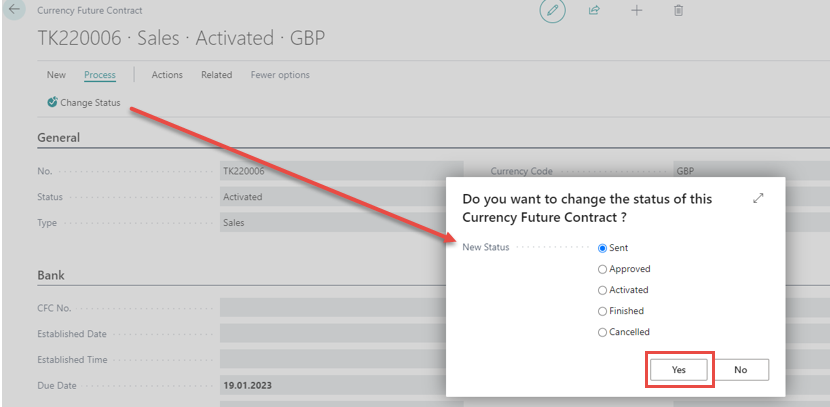Click the back arrow icon
Screen dimensions: 830x407
tap(14, 9)
